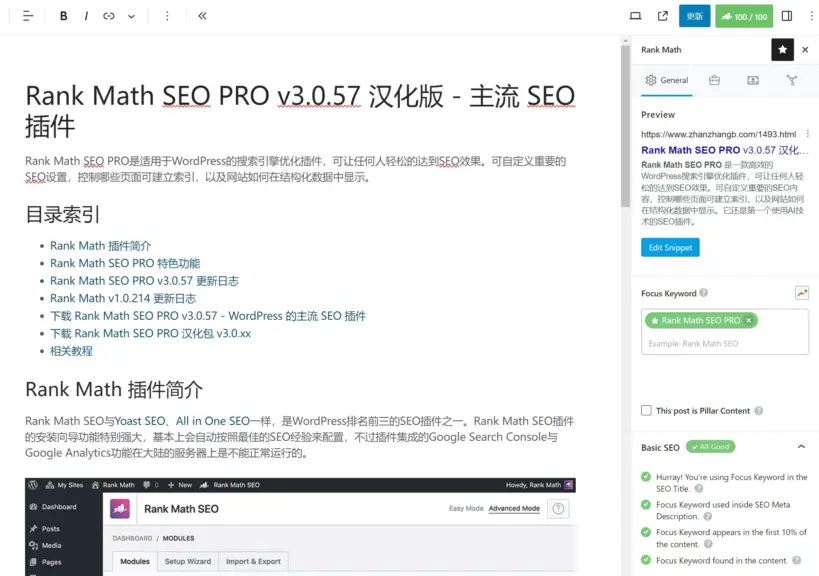Click WordPress logo in embedded admin bar

33,485
